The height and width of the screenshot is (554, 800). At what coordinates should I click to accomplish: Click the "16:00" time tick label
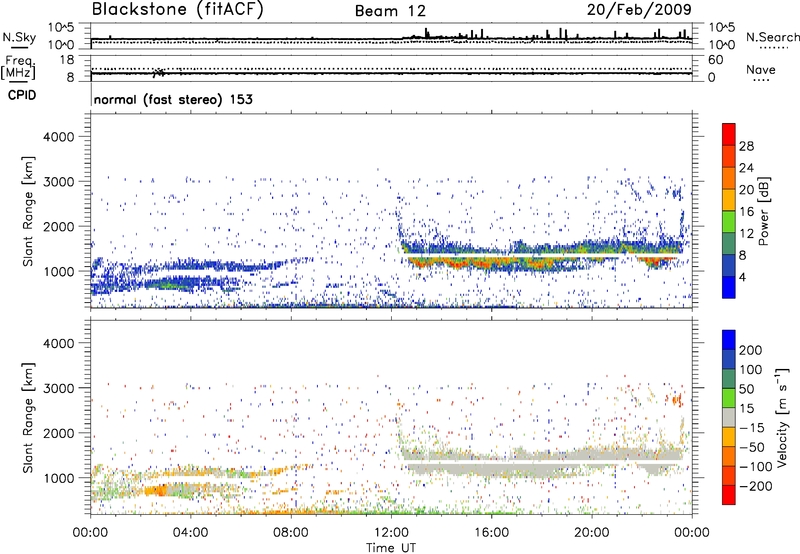pos(491,533)
